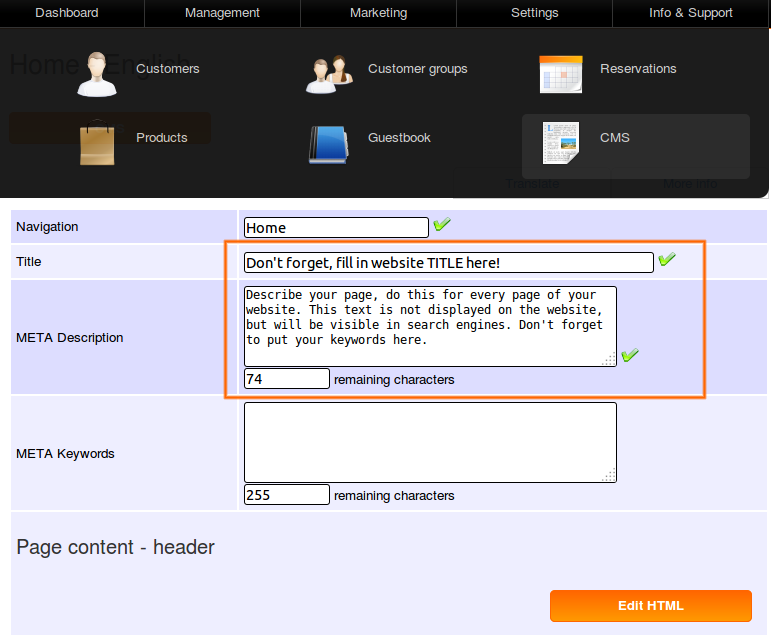The width and height of the screenshot is (771, 635).
Task: Click the Reservations calendar icon
Action: tap(560, 73)
